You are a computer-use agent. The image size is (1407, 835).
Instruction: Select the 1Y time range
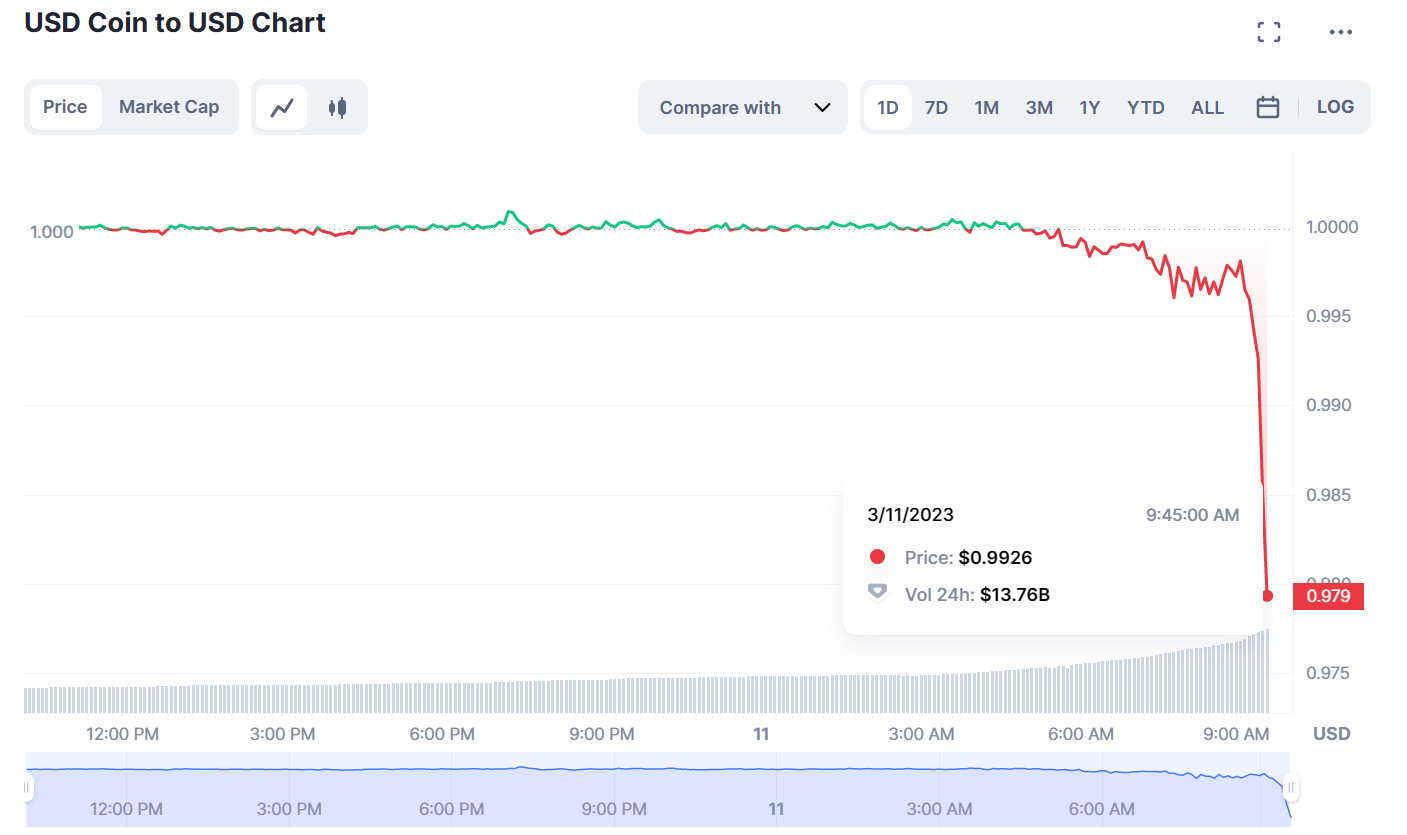pos(1089,107)
